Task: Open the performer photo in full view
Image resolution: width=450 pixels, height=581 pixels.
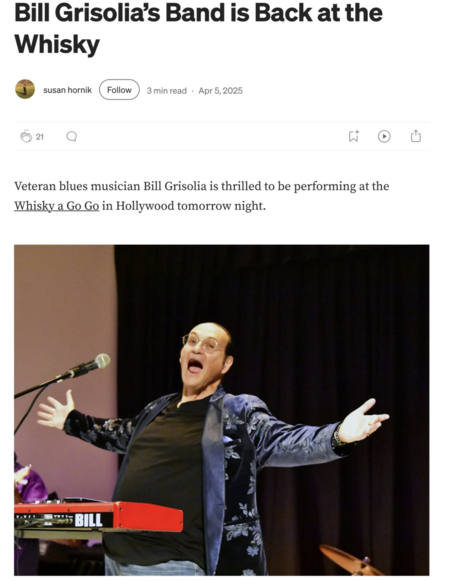Action: (x=222, y=410)
